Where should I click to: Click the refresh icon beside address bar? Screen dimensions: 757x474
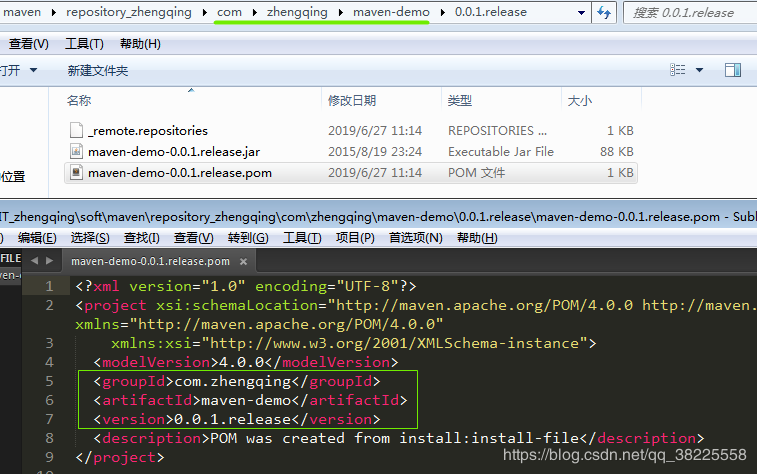point(604,12)
